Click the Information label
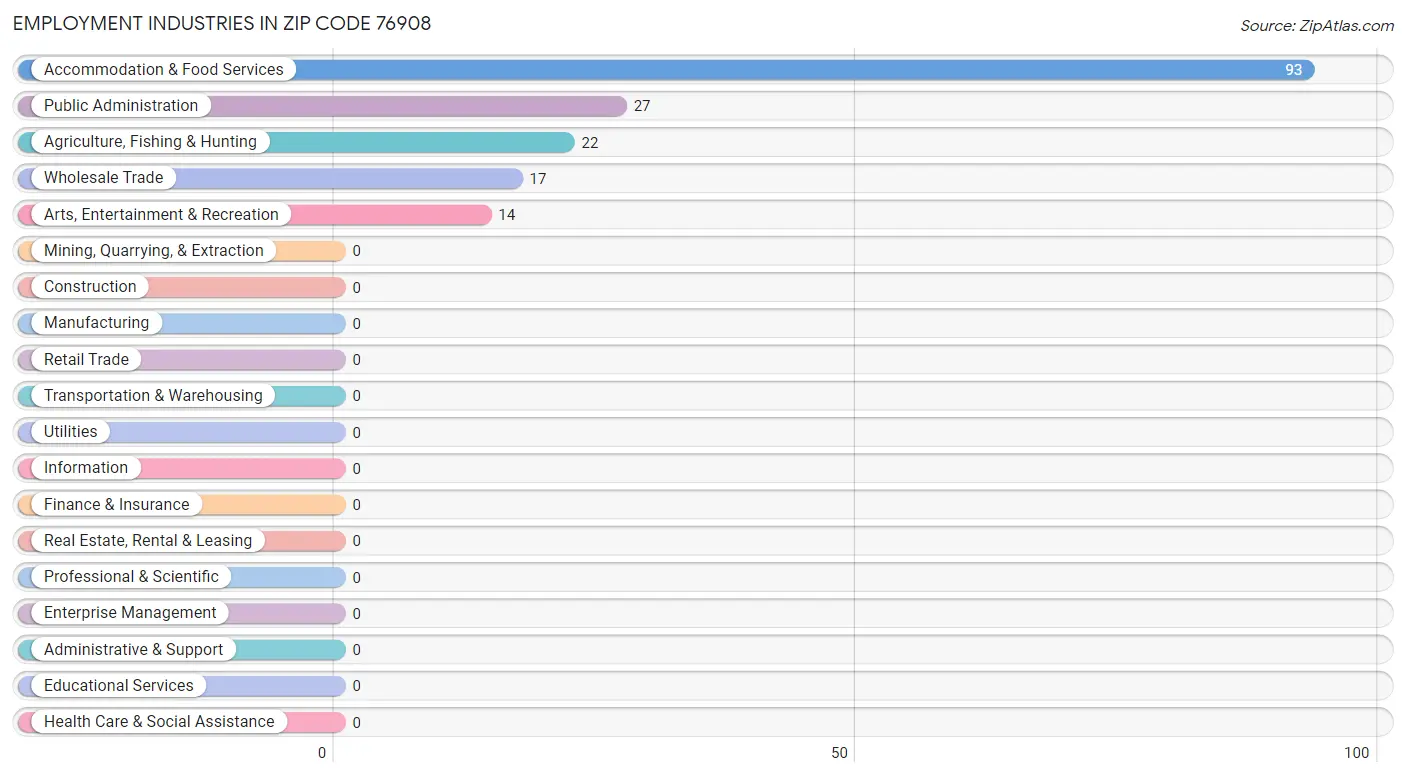The height and width of the screenshot is (777, 1406). click(86, 468)
